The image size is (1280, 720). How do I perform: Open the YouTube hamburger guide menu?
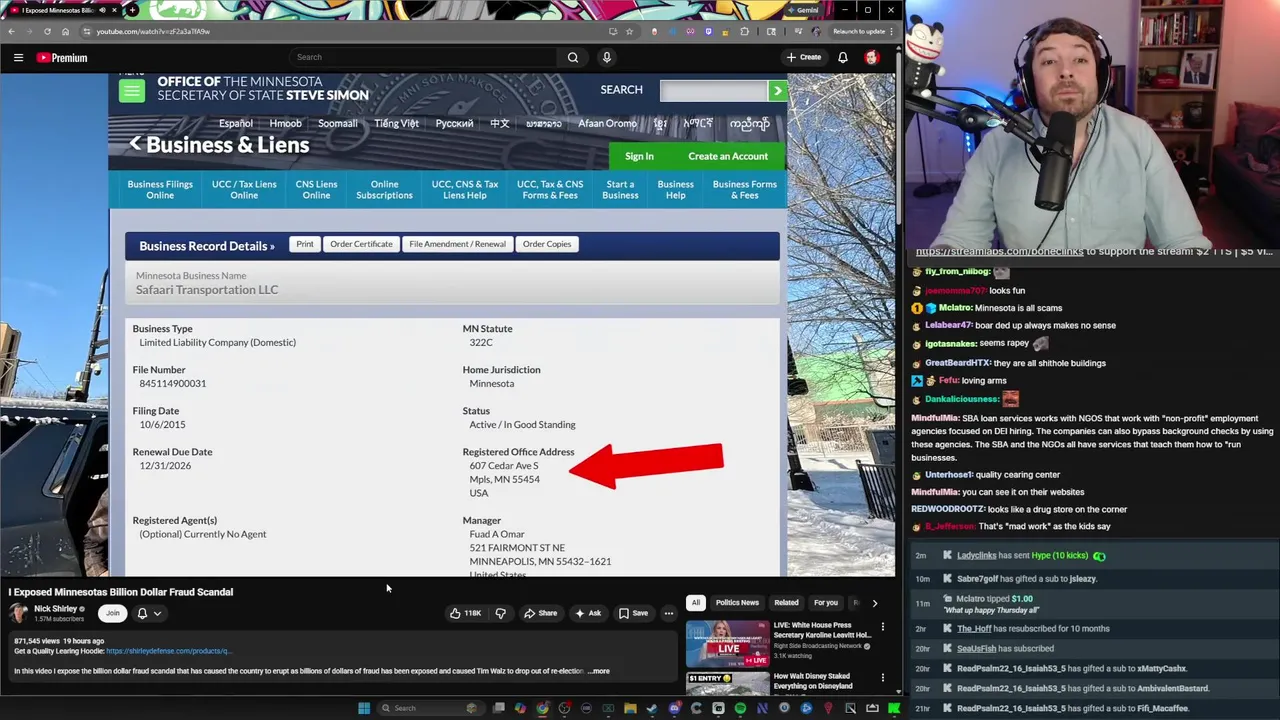[18, 58]
